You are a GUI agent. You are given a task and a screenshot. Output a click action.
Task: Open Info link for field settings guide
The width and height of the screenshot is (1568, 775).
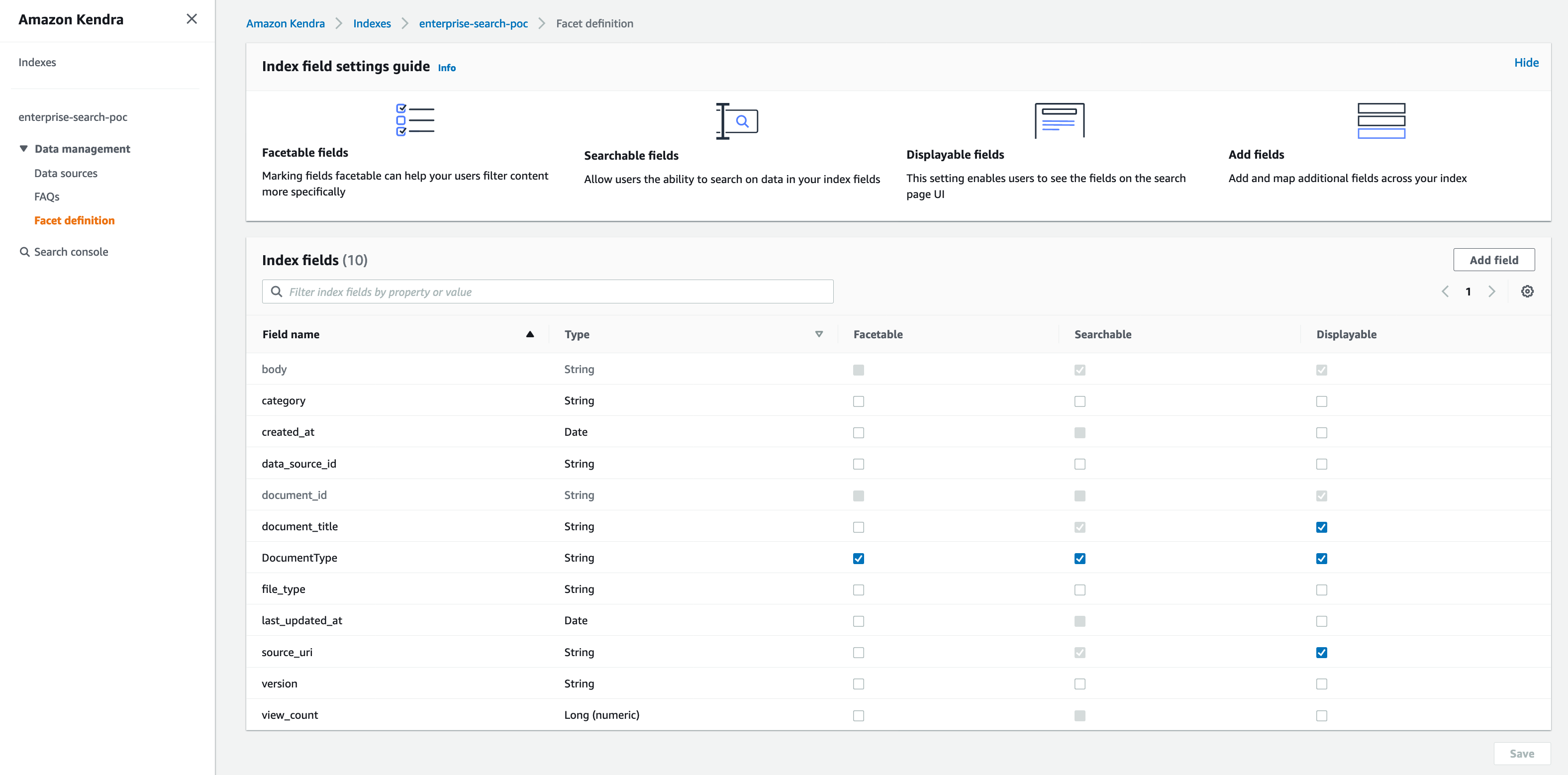point(447,68)
